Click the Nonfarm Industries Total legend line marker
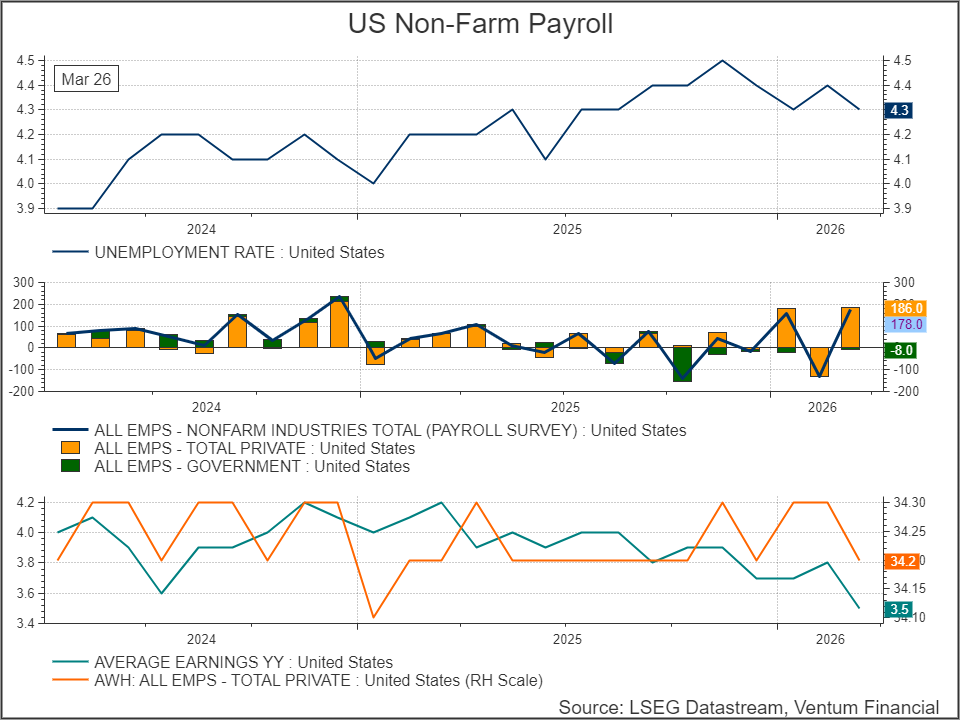 coord(70,430)
